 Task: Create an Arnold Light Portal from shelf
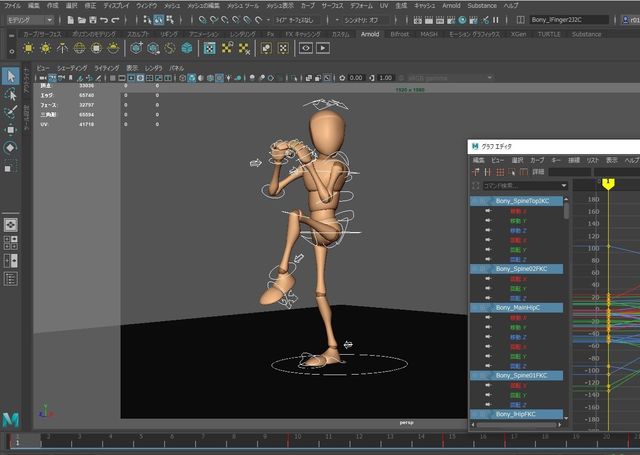click(x=96, y=48)
